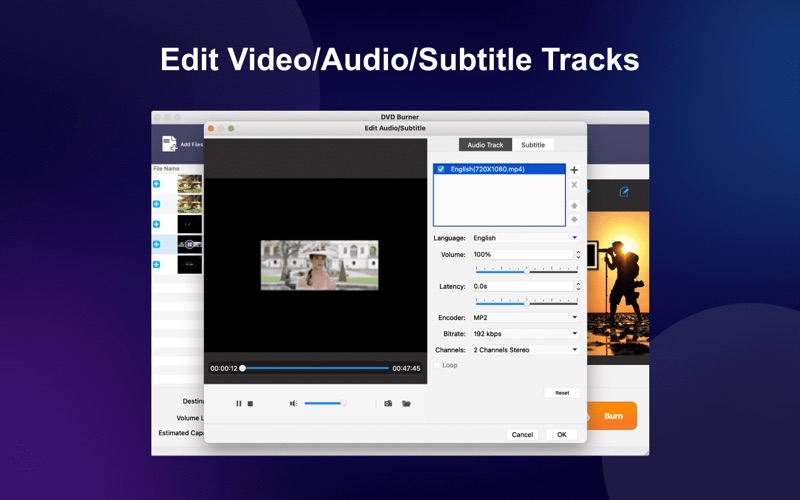Screen dimensions: 800x500
Task: Click the File Name column header
Action: 166,168
